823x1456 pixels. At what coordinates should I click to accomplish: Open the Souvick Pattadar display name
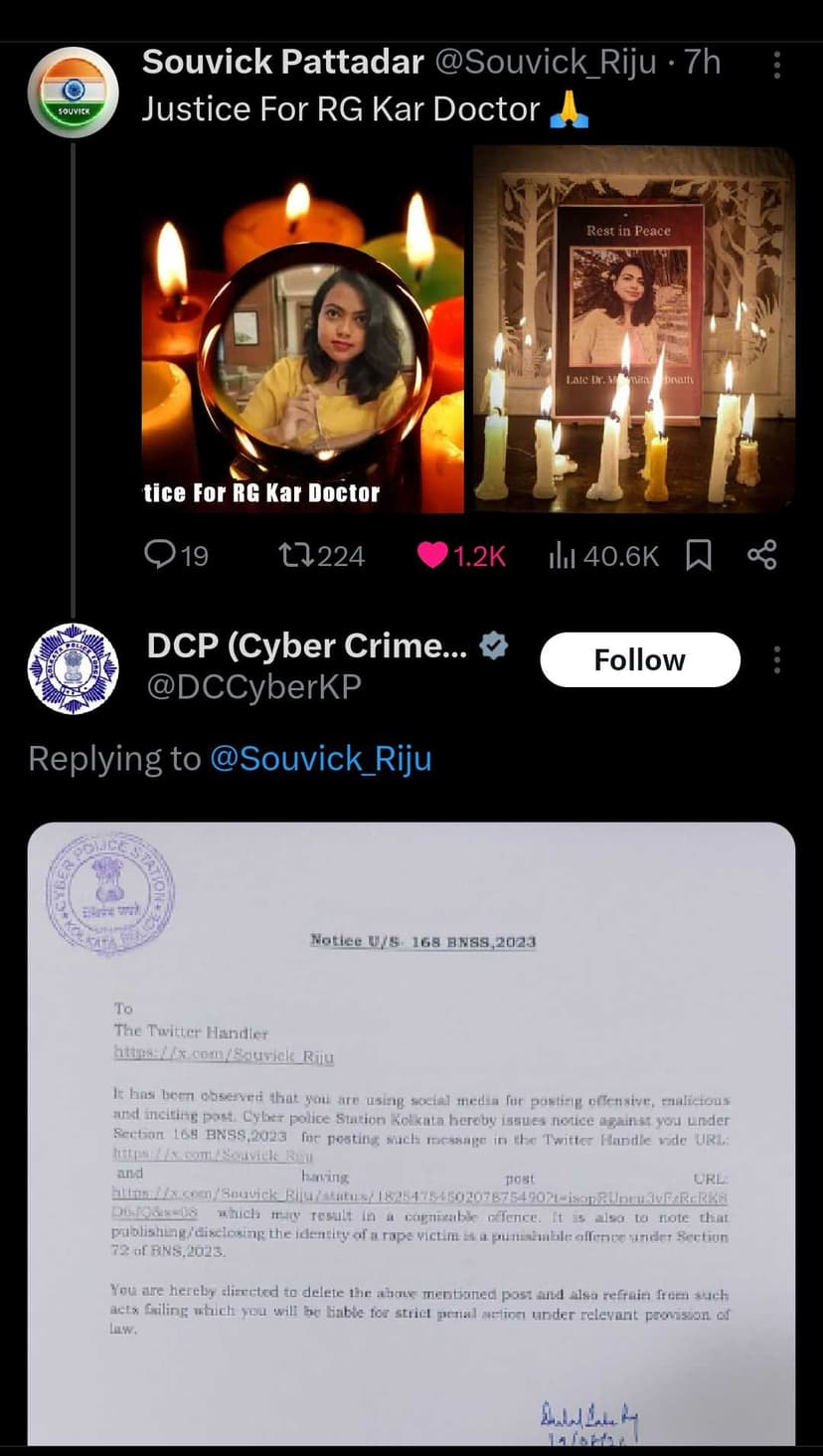click(283, 62)
